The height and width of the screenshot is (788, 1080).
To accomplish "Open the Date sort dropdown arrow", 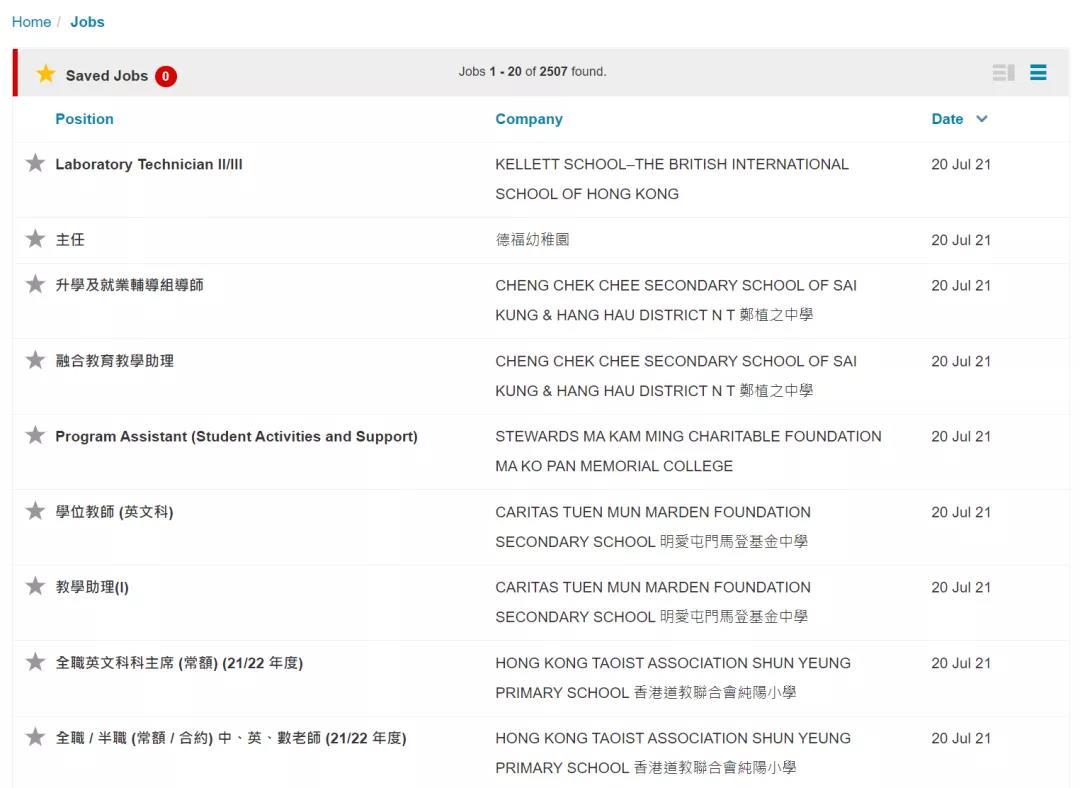I will 981,118.
